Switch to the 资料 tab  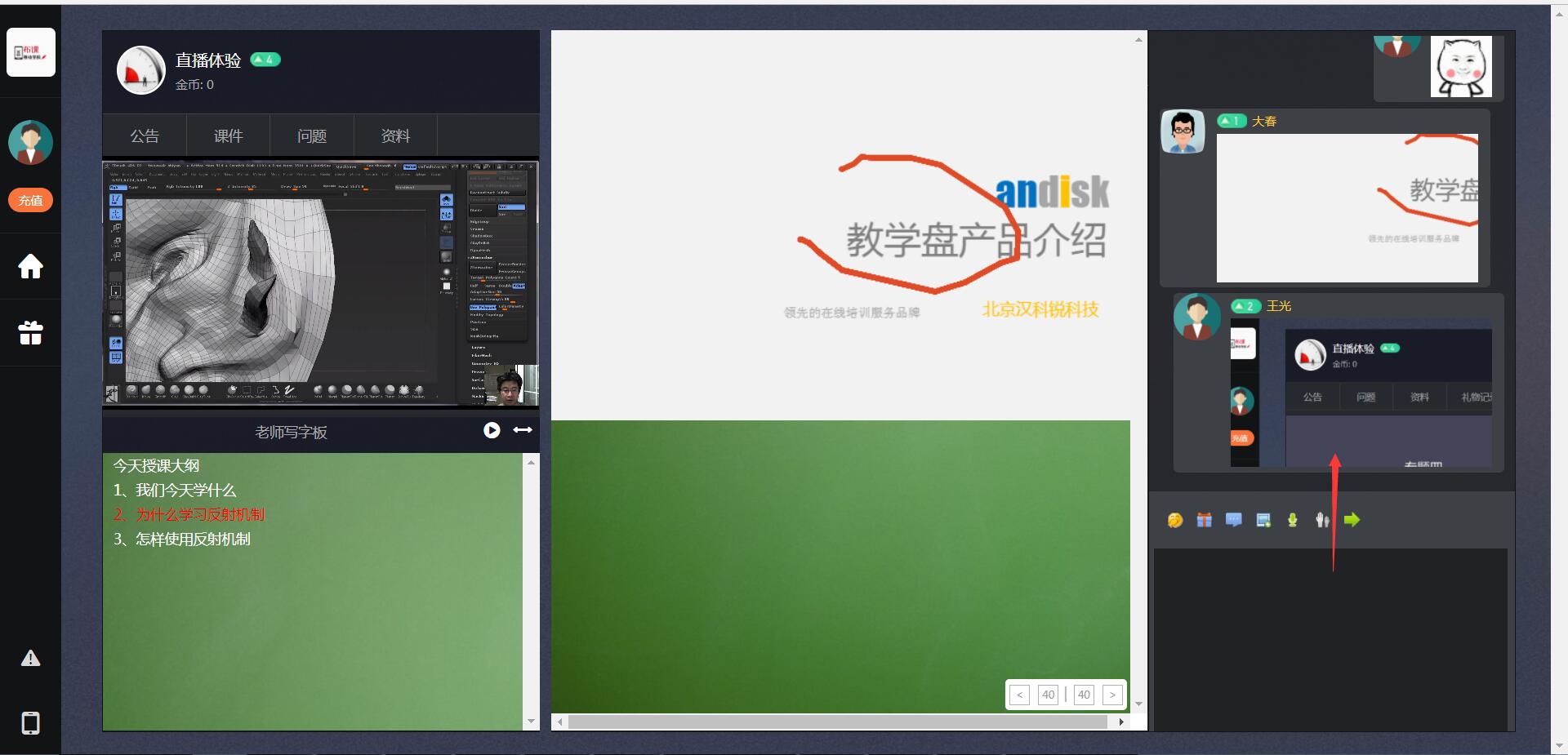pyautogui.click(x=394, y=135)
